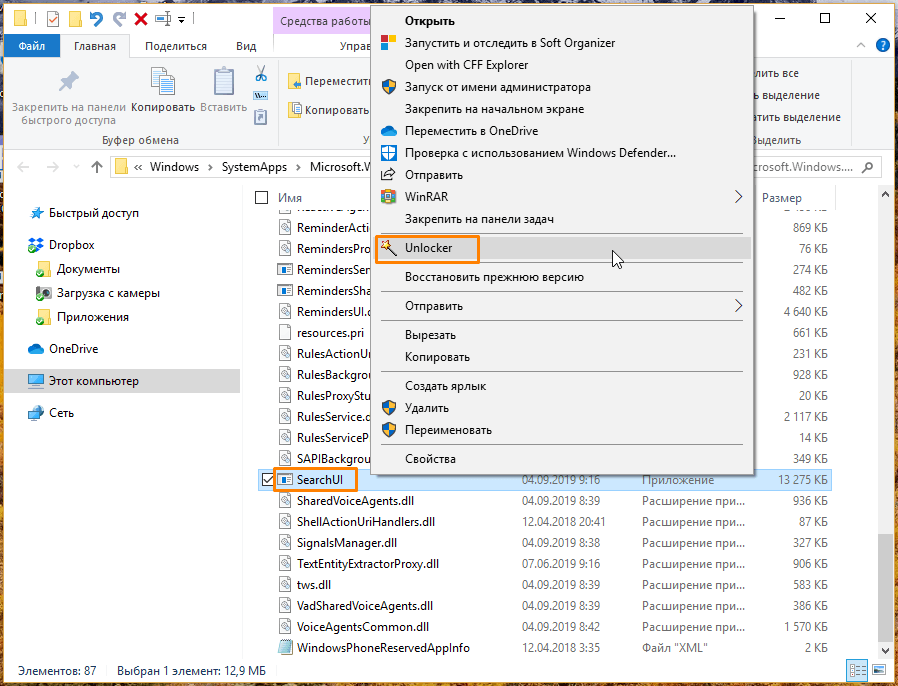Uncheck the SearchUI file checkbox
The width and height of the screenshot is (898, 686).
pyautogui.click(x=267, y=479)
